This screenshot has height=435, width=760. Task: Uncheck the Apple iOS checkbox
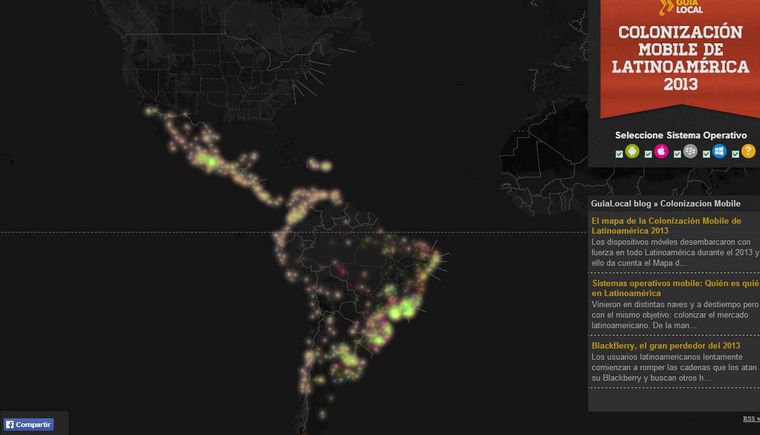pos(648,154)
